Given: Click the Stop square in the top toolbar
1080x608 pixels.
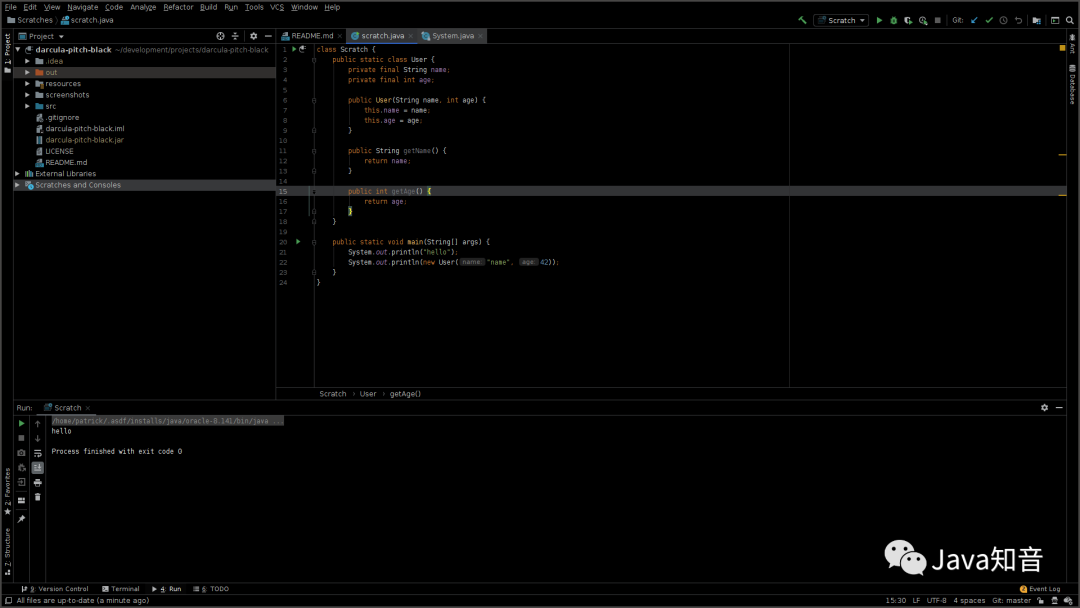Looking at the screenshot, I should coord(937,20).
